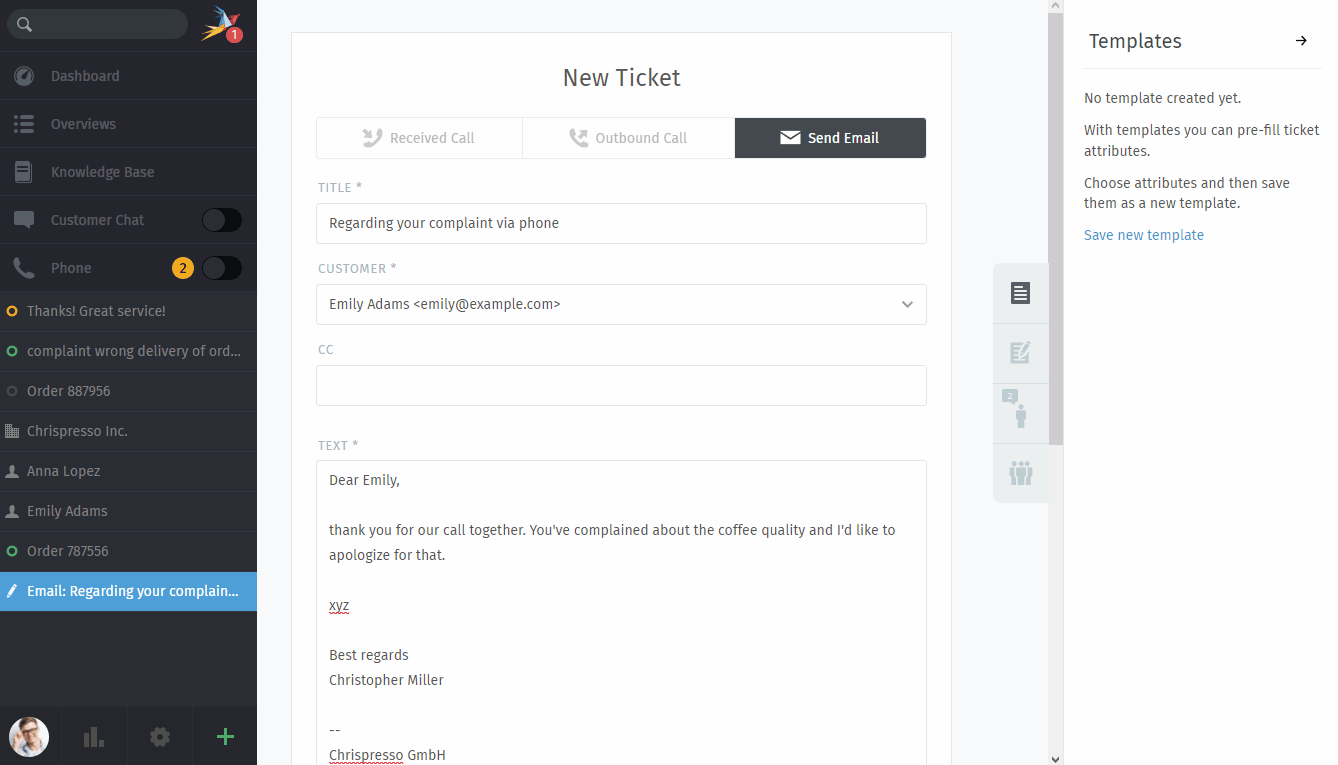Select the Outbound Call tab
The height and width of the screenshot is (765, 1338).
click(628, 138)
